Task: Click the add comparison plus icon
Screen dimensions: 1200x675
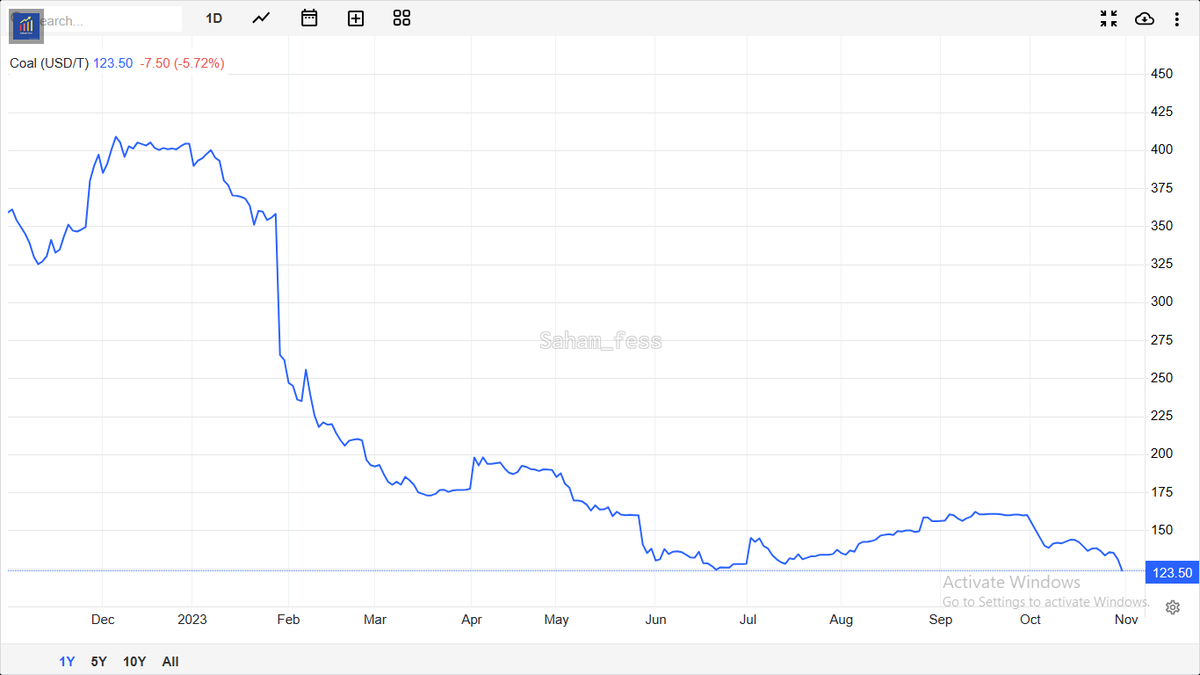Action: [x=355, y=18]
